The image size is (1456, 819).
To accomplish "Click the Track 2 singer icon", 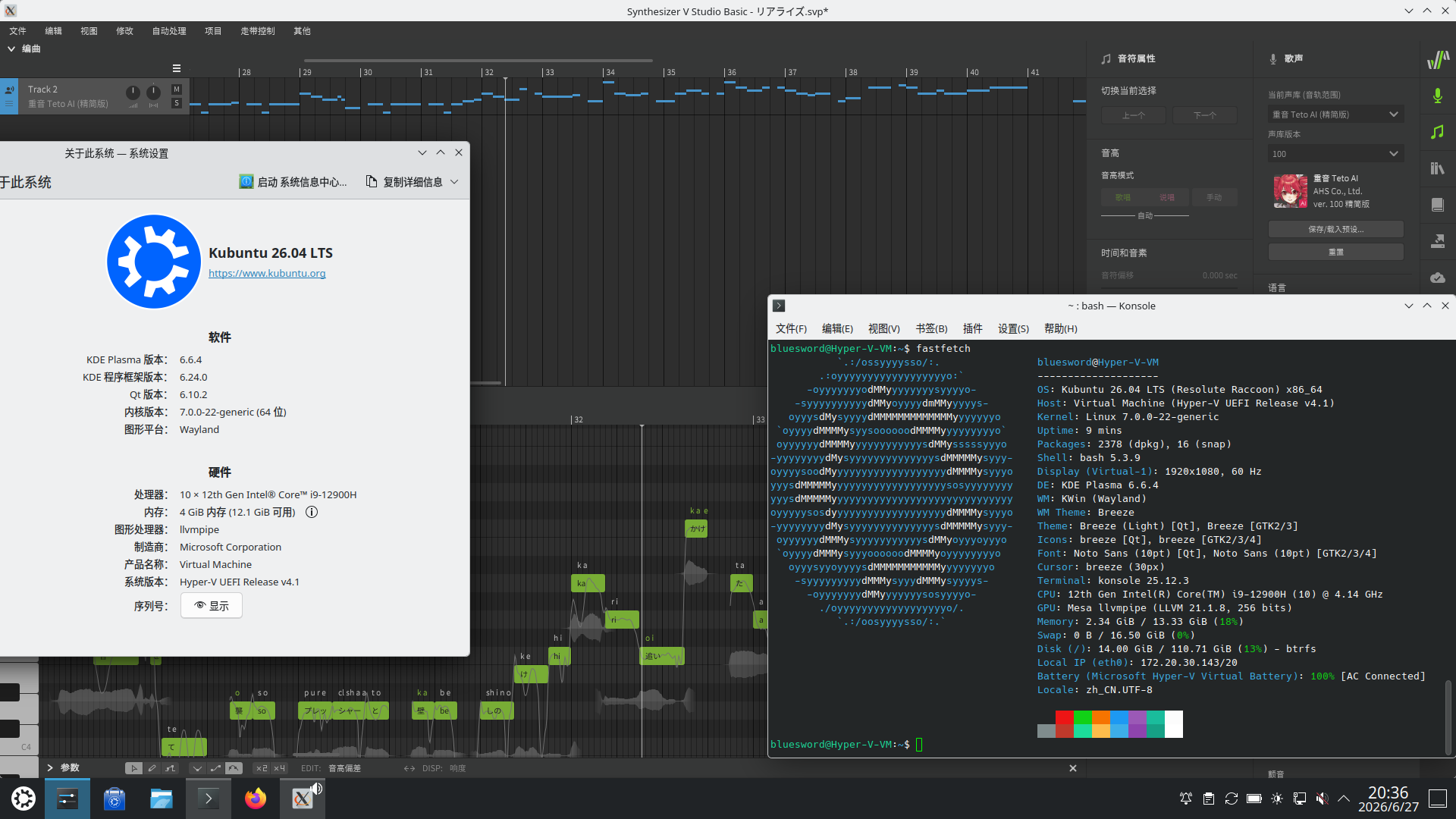I will tap(9, 89).
